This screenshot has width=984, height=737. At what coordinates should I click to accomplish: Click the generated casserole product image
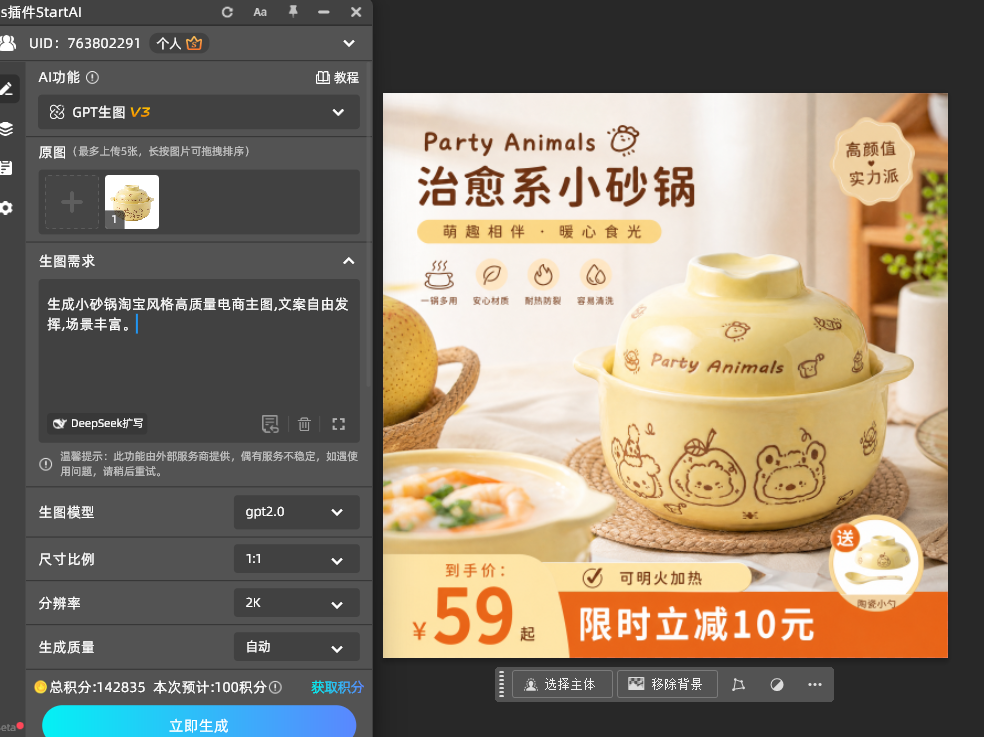[x=665, y=375]
